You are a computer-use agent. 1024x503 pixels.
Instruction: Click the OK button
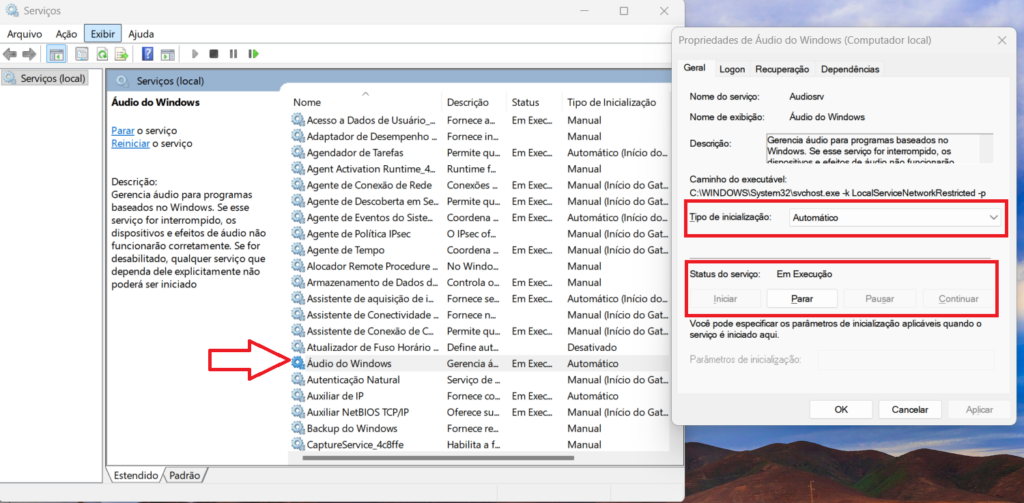pyautogui.click(x=841, y=410)
